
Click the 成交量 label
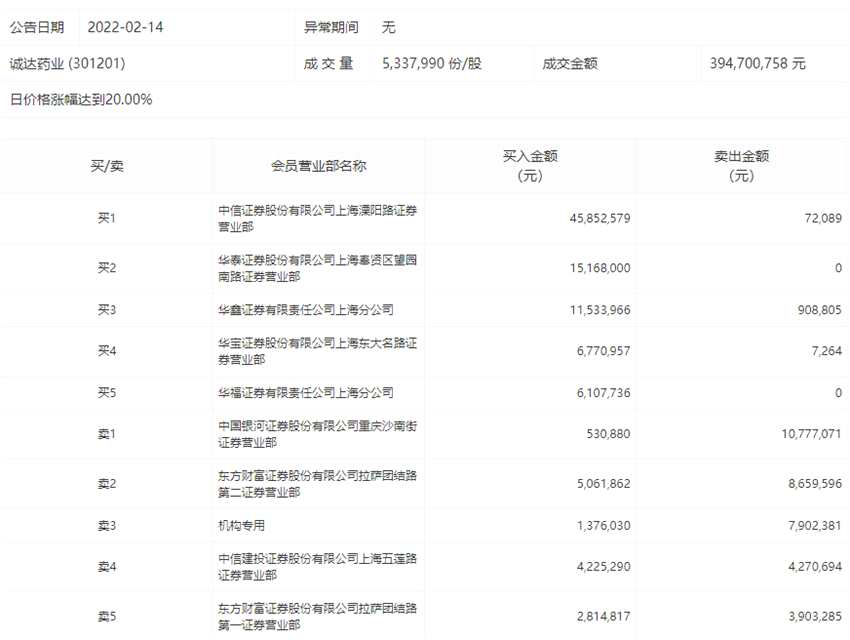(329, 63)
